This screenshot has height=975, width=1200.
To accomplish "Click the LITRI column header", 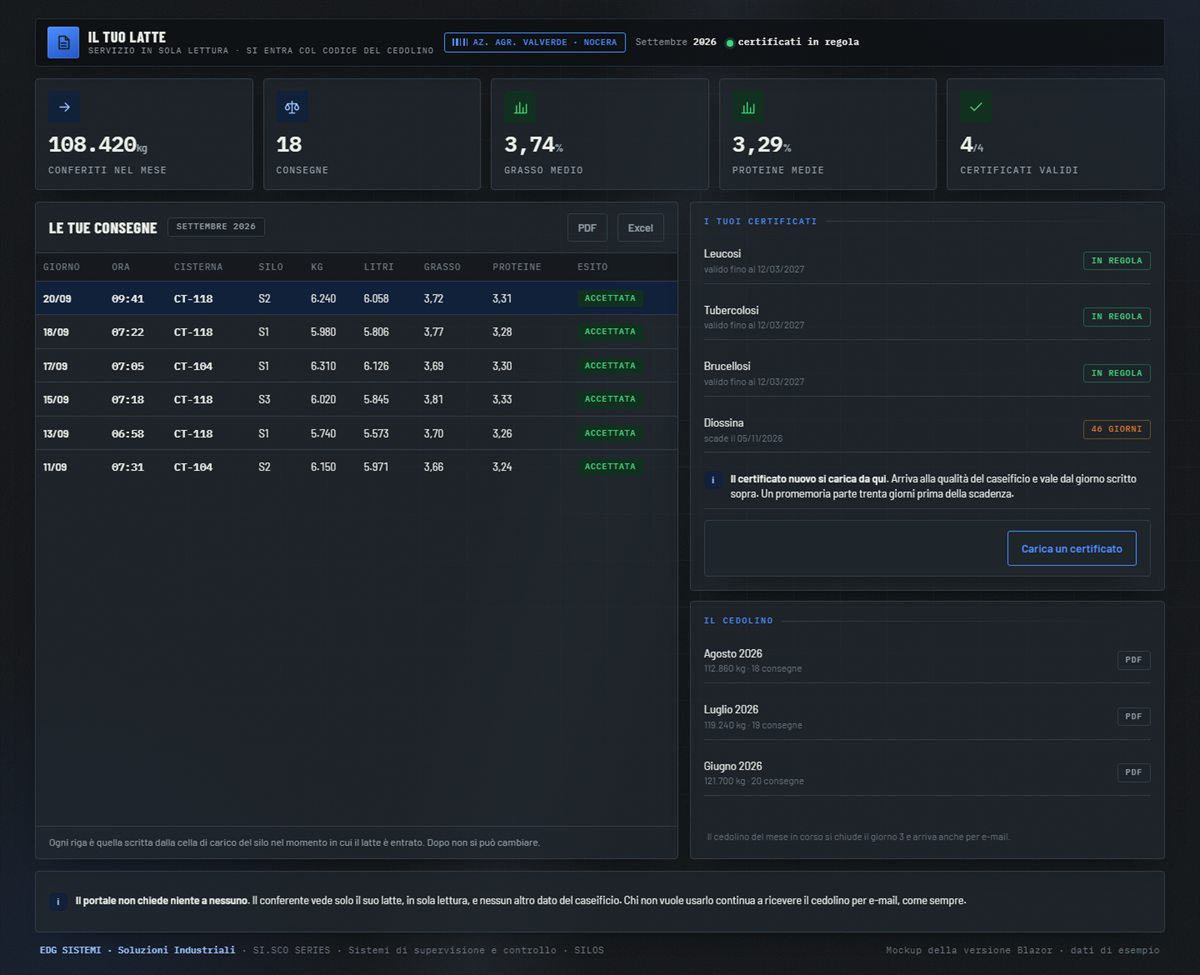I will point(379,267).
